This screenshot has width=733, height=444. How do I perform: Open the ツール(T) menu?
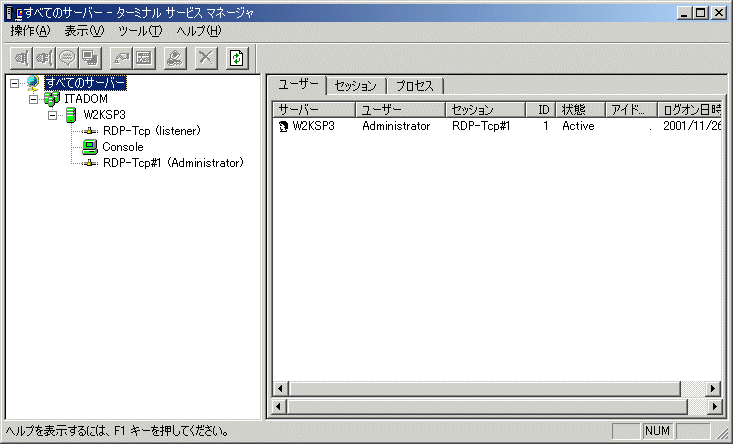pos(140,31)
